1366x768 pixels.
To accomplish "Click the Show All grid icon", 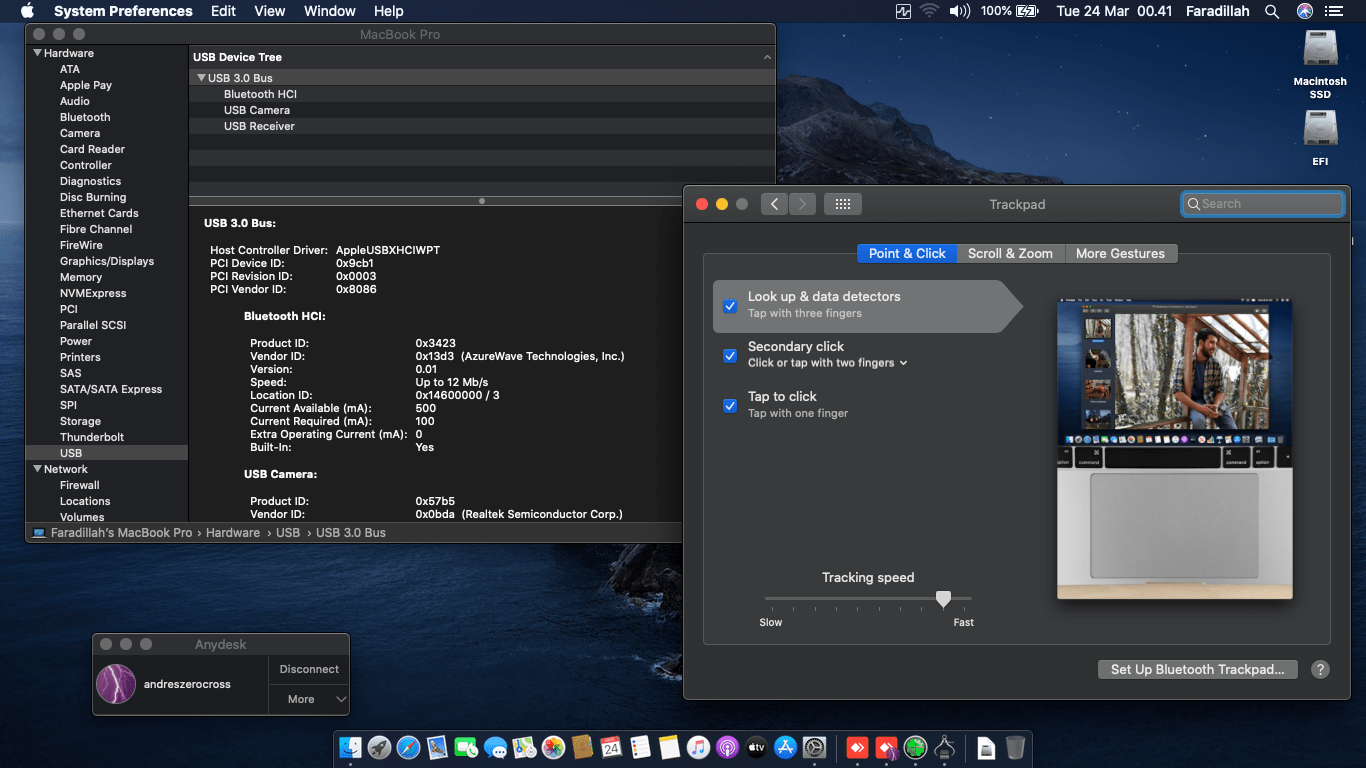I will click(x=842, y=204).
